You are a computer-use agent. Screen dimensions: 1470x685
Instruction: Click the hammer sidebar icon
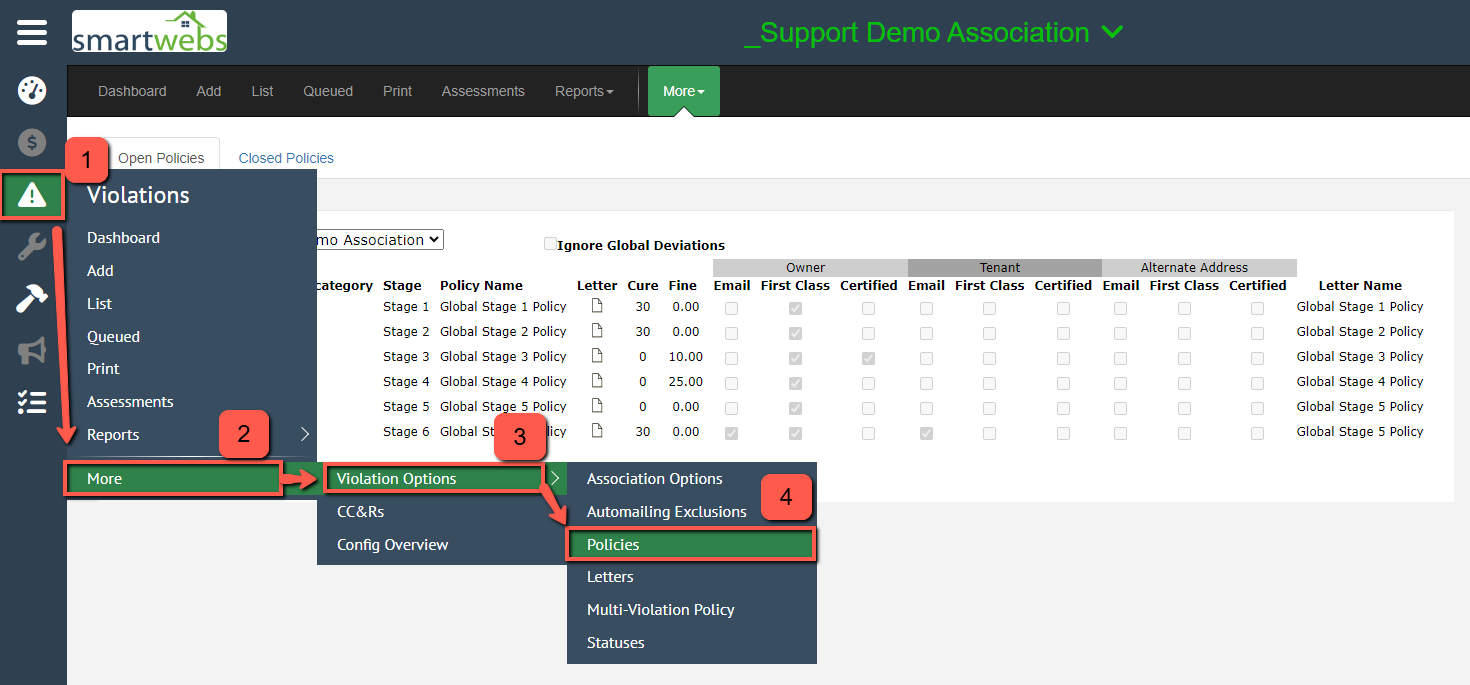tap(32, 298)
